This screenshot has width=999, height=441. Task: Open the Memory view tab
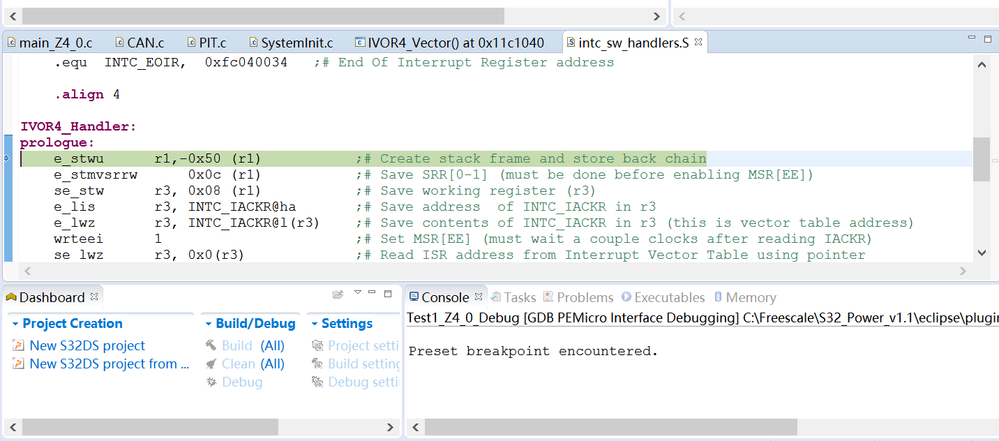(750, 297)
